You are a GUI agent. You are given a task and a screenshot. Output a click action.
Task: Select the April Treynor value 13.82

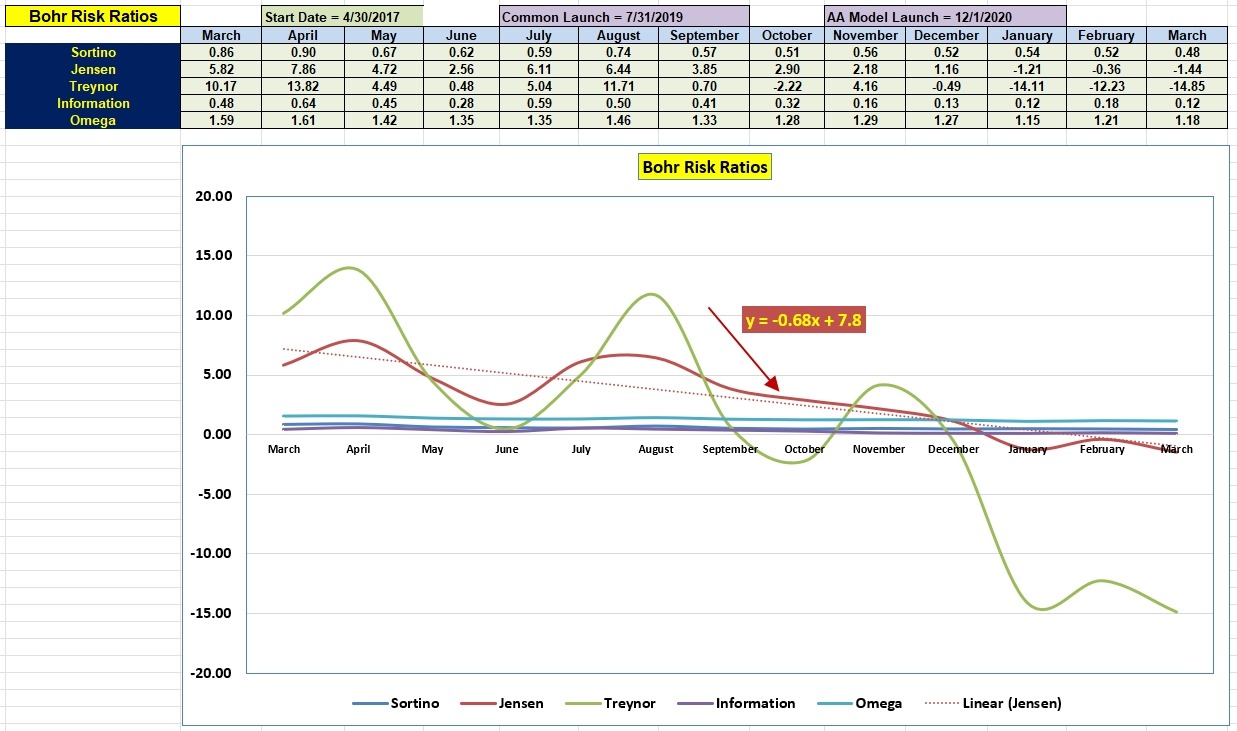coord(302,86)
